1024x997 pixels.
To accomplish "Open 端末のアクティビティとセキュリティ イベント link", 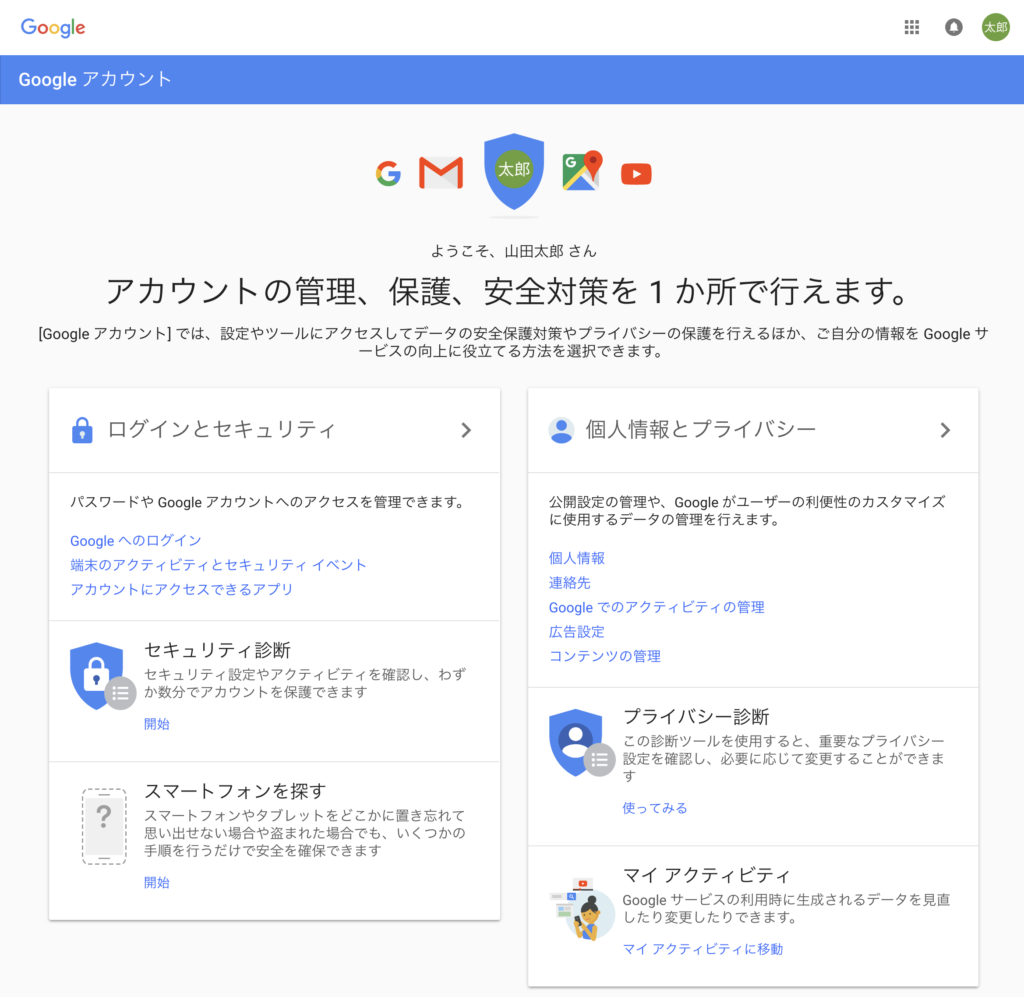I will (218, 565).
